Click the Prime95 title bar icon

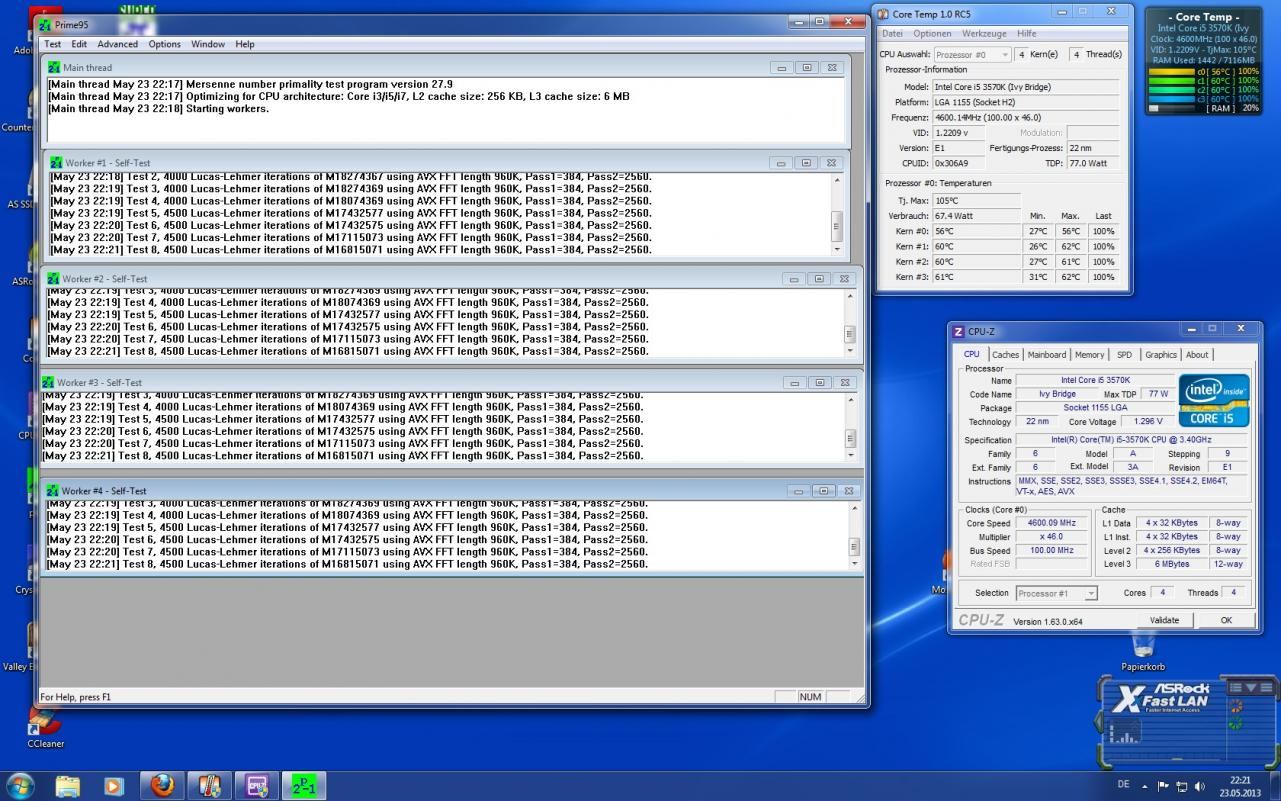pos(44,24)
